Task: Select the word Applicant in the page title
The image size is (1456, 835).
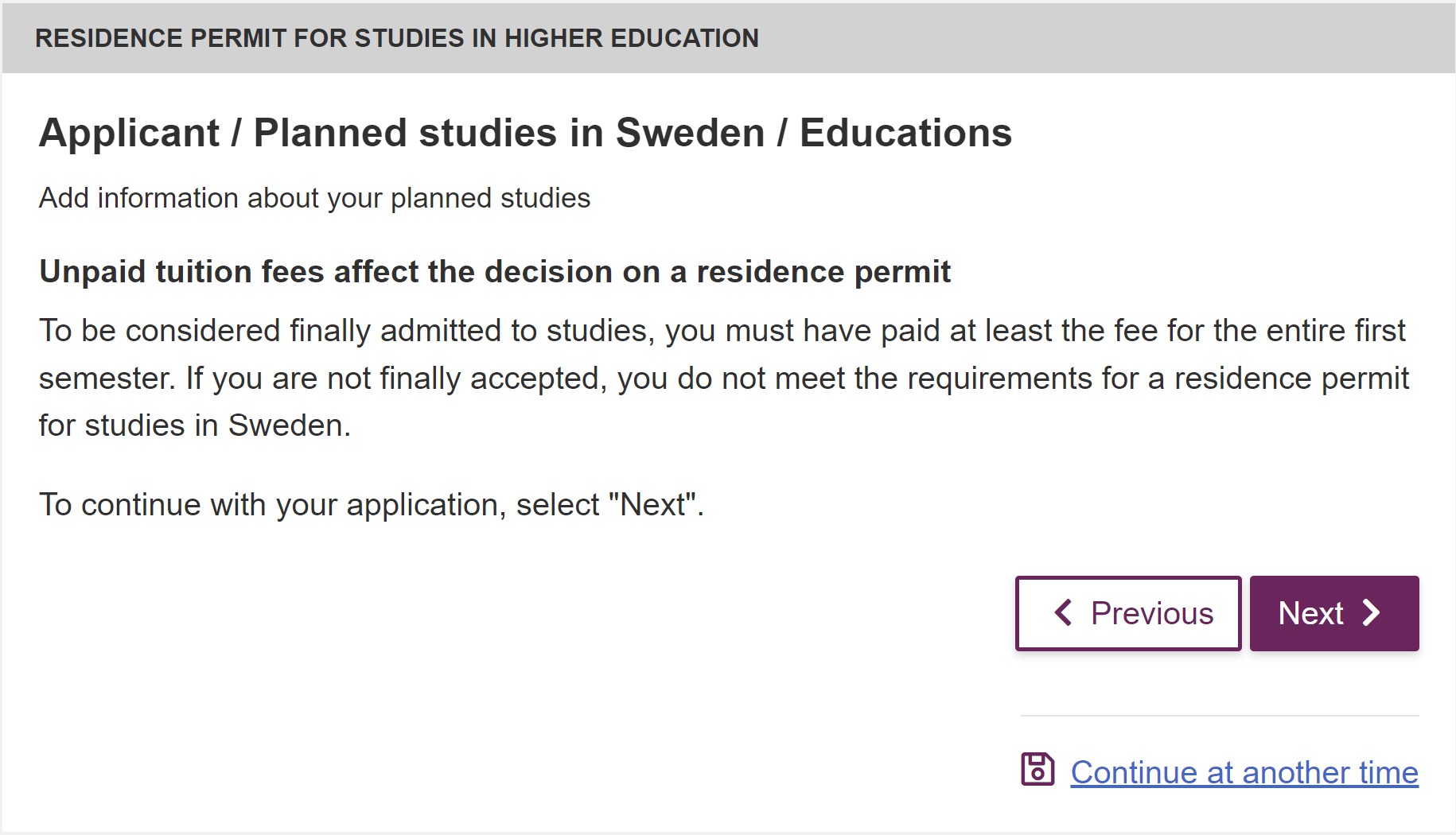Action: coord(129,133)
